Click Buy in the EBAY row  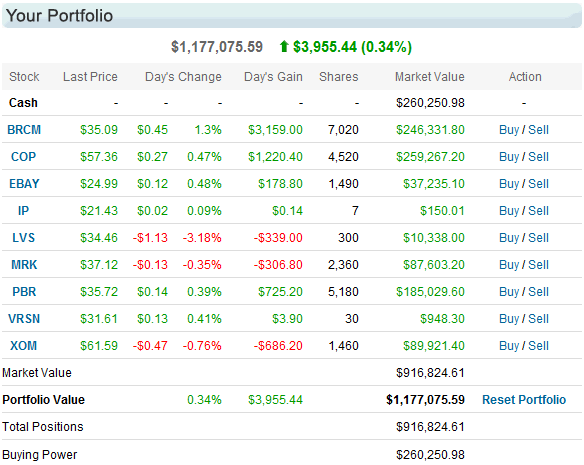(509, 184)
